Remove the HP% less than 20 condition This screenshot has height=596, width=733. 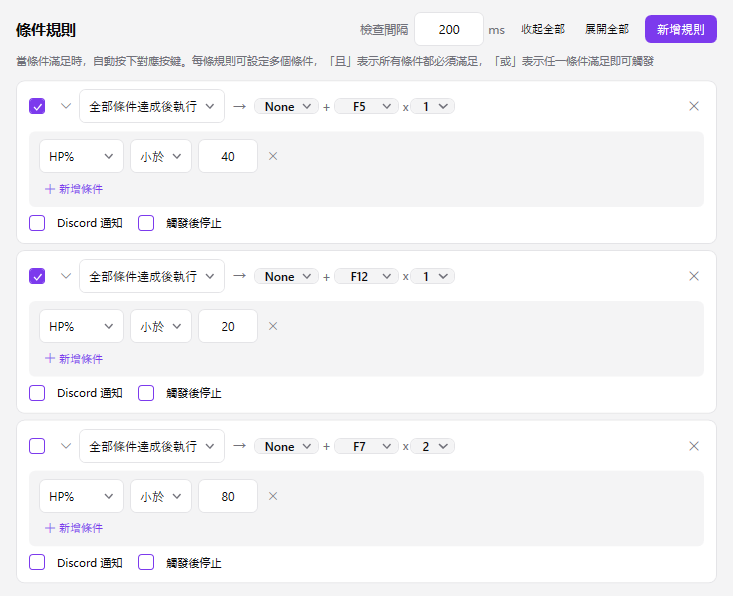click(x=273, y=326)
